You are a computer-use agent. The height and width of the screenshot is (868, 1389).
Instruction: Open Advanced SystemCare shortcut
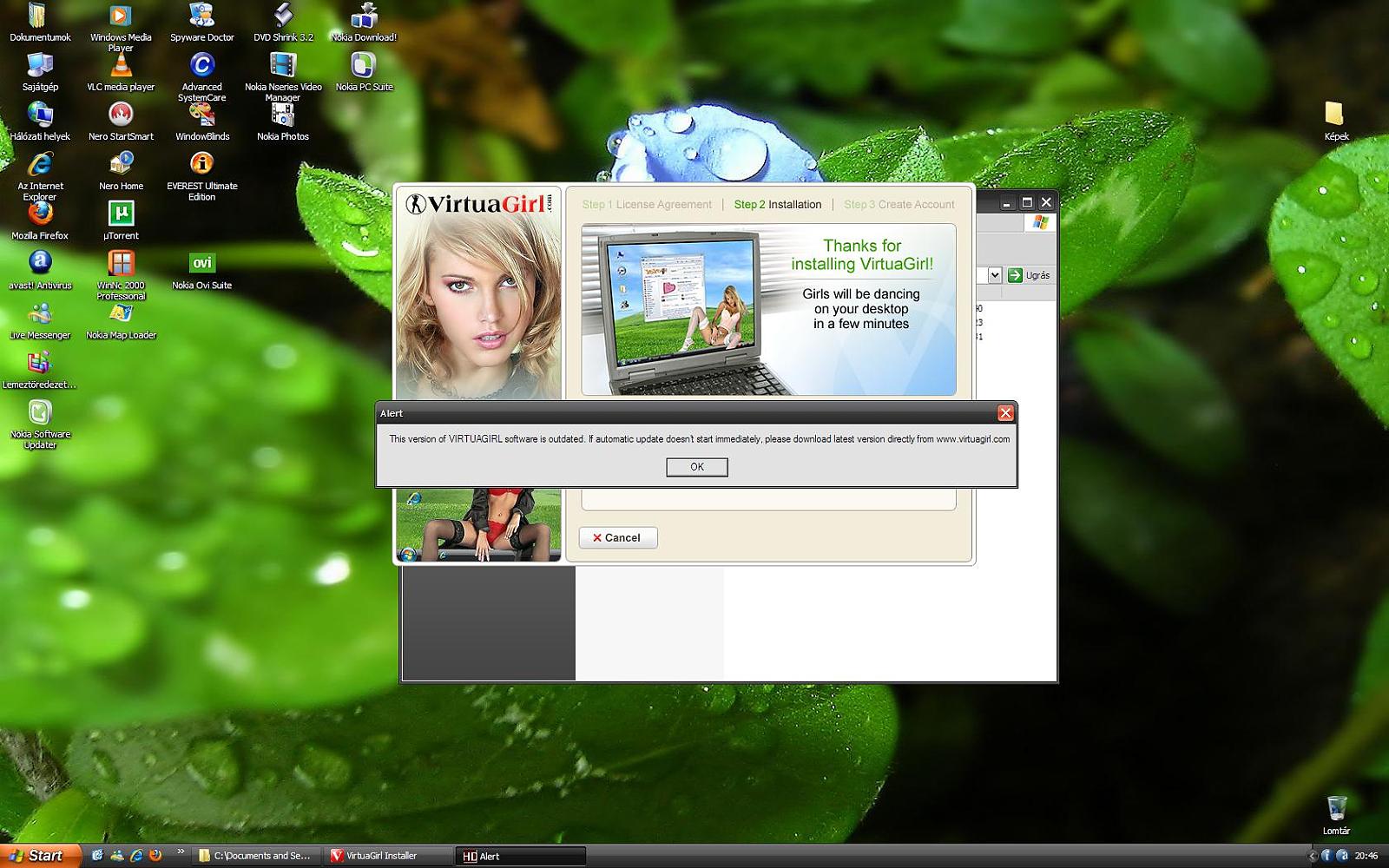click(201, 77)
